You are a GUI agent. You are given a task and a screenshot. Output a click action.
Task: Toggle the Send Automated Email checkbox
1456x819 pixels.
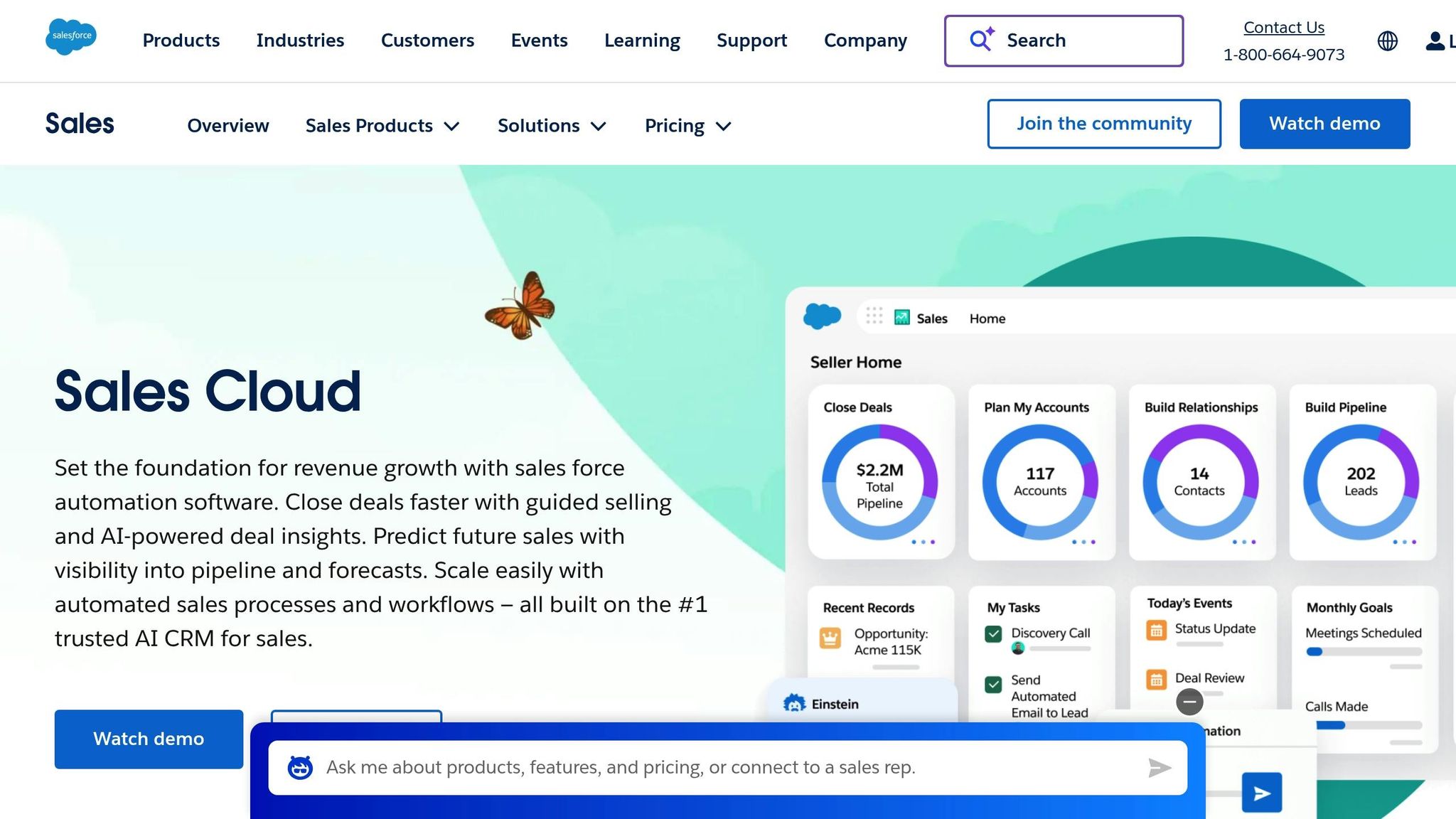(x=993, y=684)
